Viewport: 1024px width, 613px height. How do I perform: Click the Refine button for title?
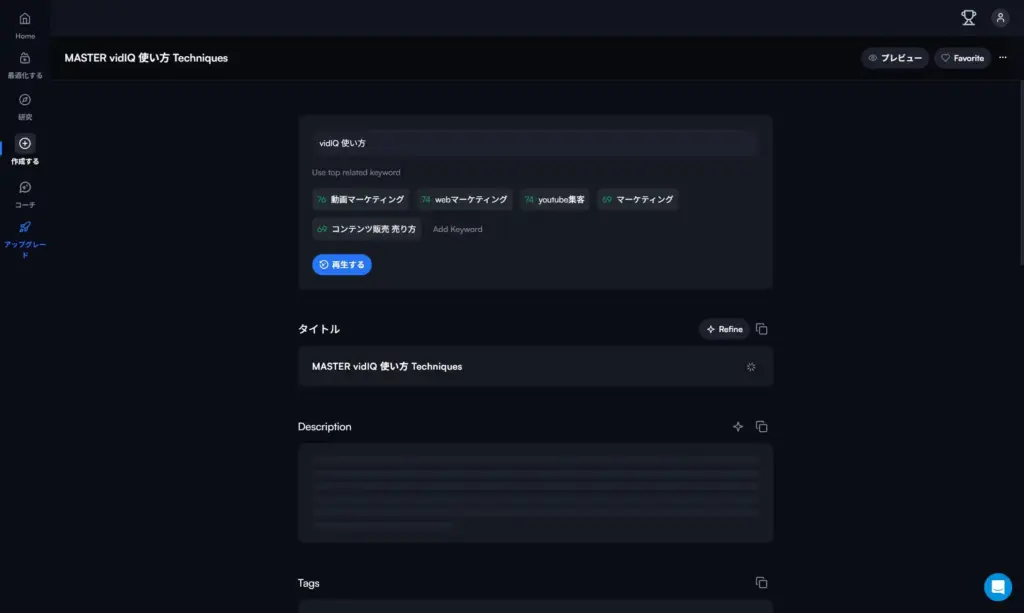[x=724, y=329]
